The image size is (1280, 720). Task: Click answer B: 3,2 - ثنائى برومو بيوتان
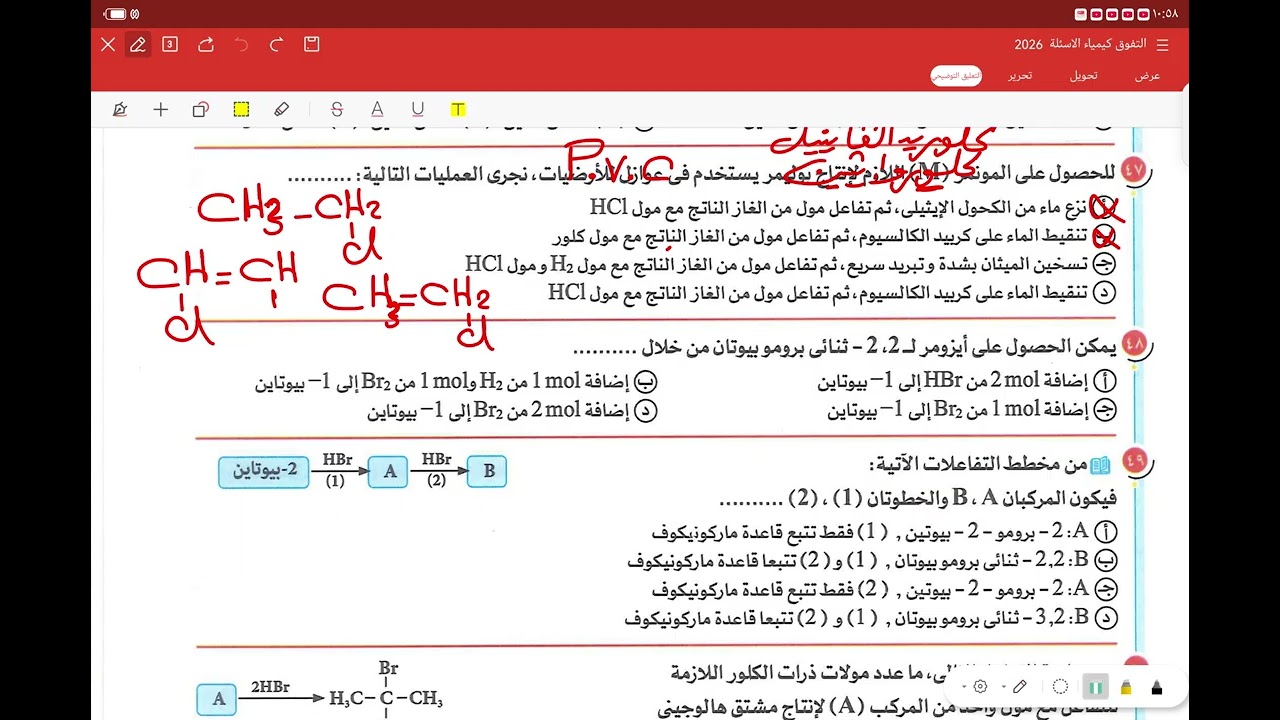[x=872, y=619]
